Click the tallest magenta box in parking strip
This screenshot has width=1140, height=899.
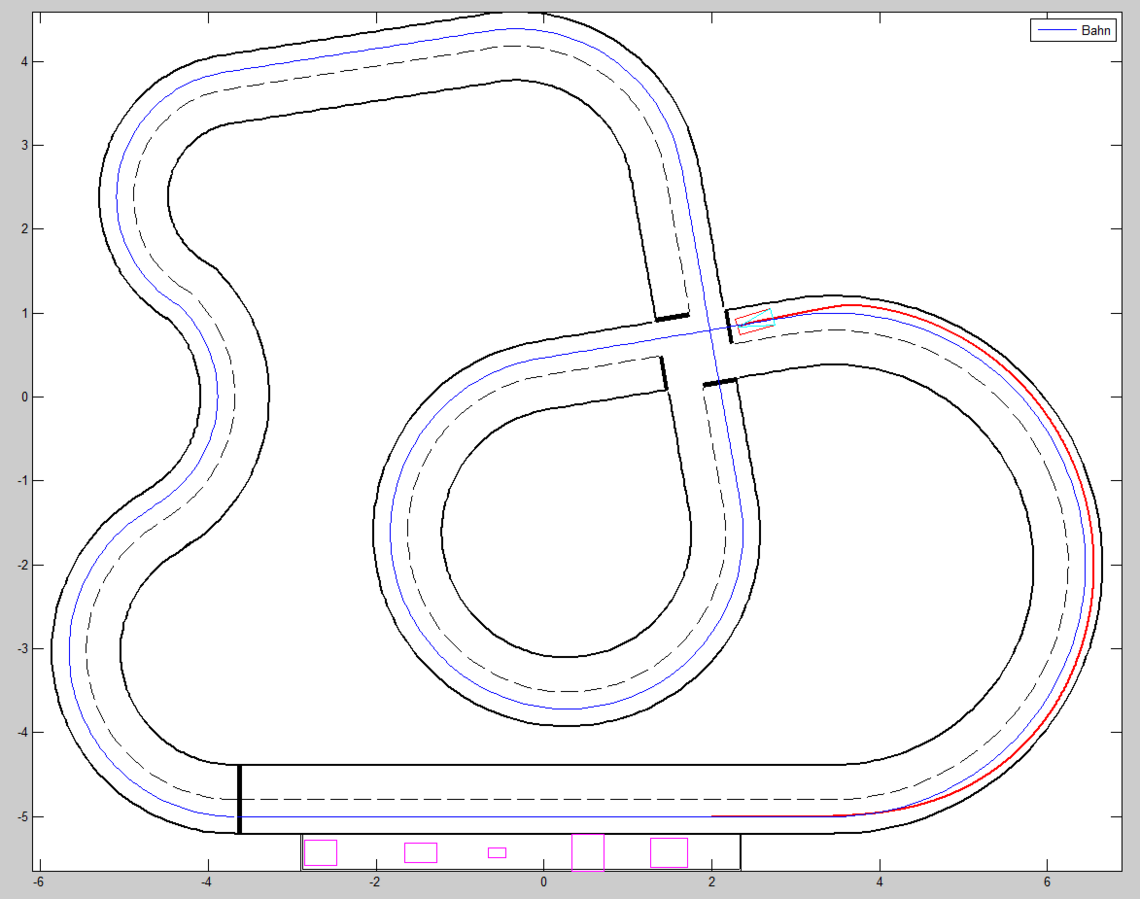tap(588, 851)
